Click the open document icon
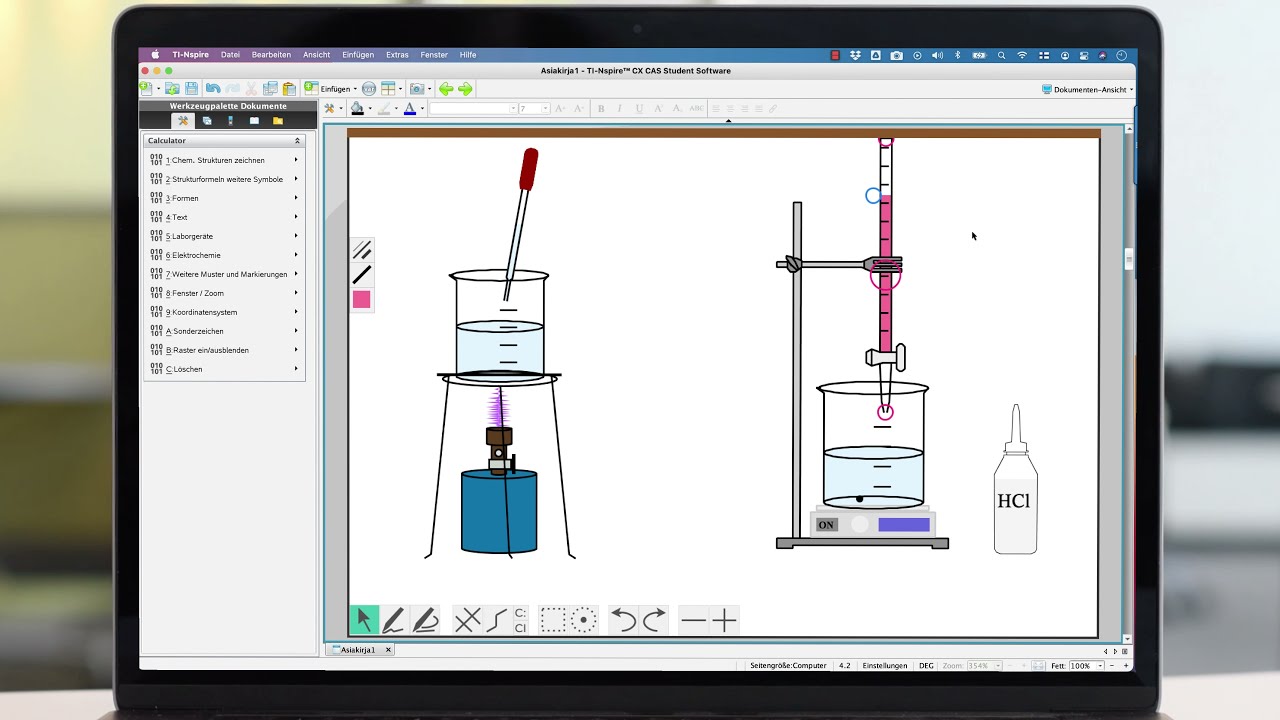 click(x=172, y=89)
